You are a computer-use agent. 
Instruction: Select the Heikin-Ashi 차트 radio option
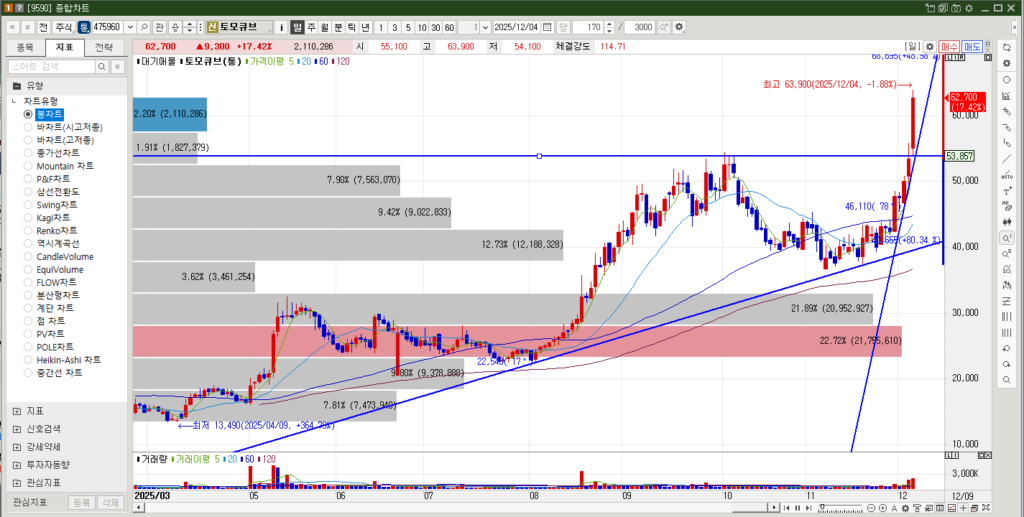click(x=28, y=360)
